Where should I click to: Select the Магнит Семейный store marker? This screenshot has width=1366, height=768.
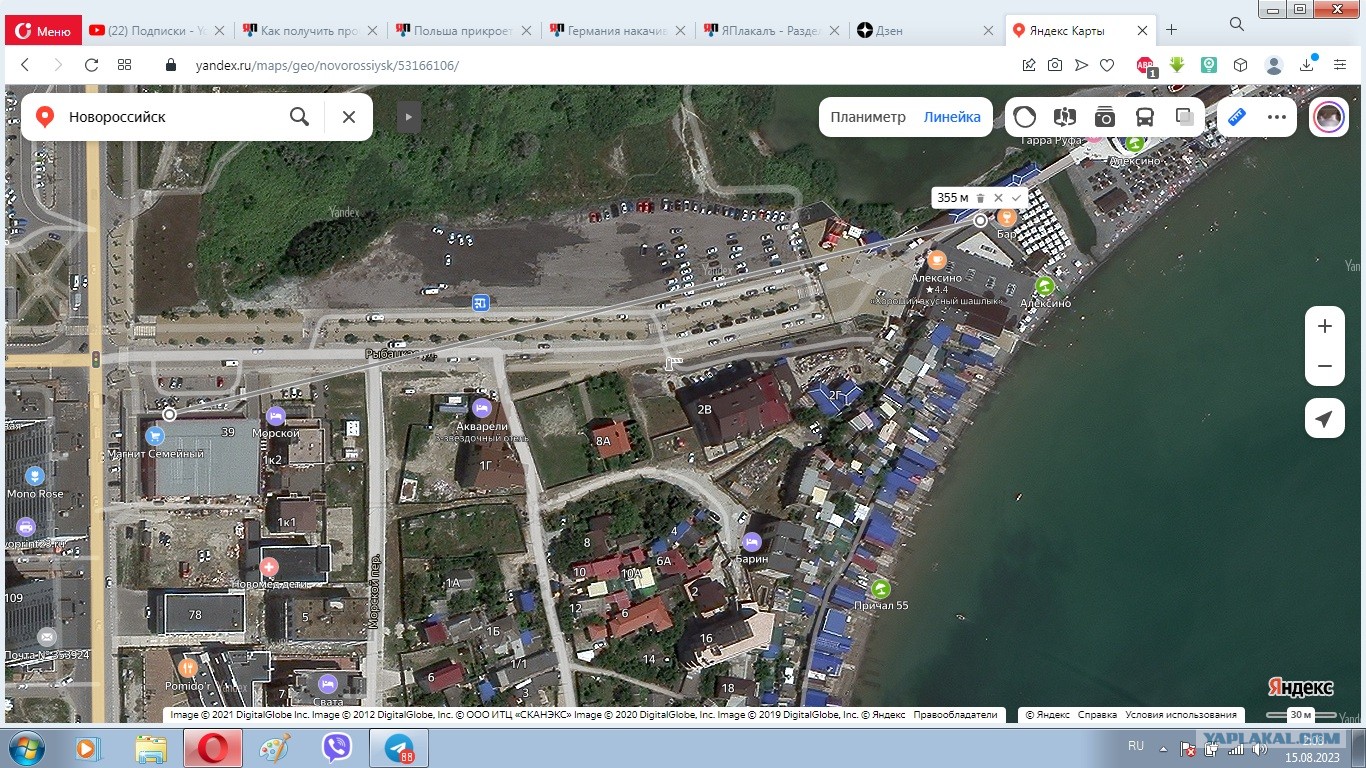(x=155, y=436)
